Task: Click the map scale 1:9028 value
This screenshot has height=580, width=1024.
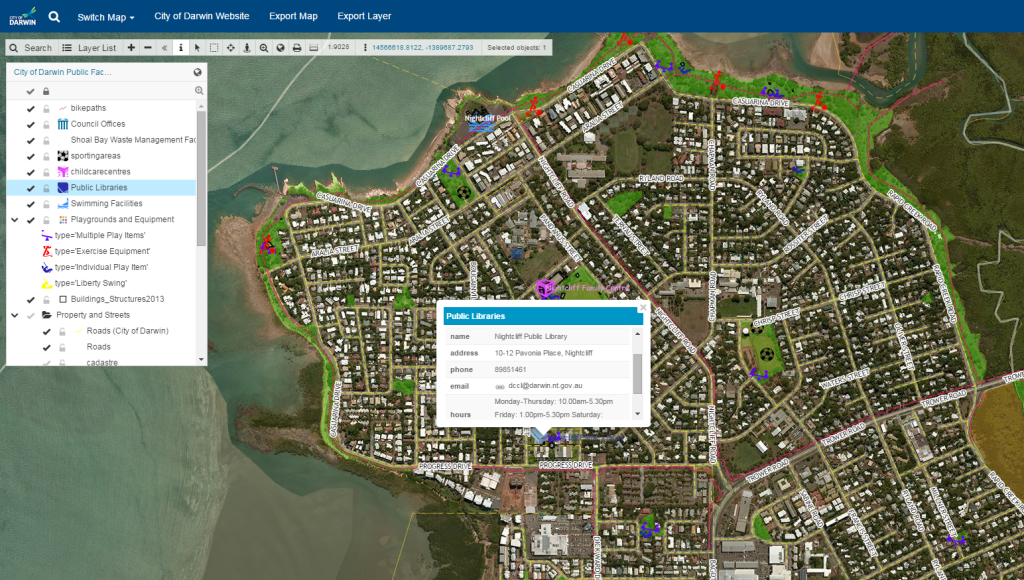Action: 338,47
